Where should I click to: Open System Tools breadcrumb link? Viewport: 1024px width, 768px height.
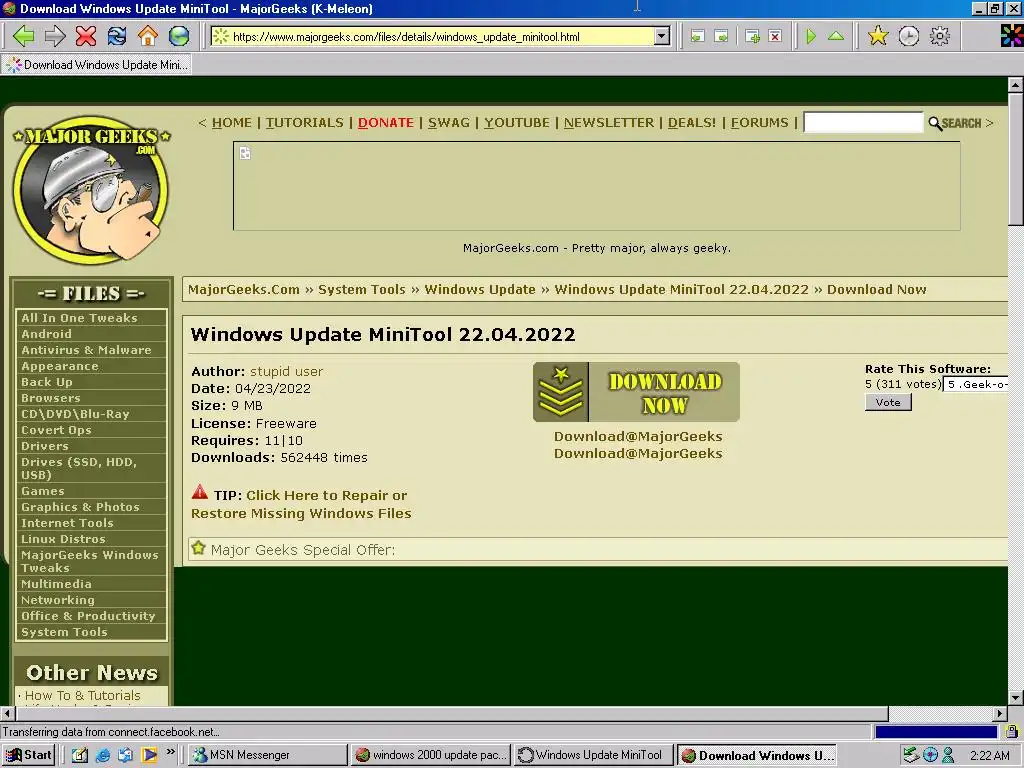tap(362, 290)
